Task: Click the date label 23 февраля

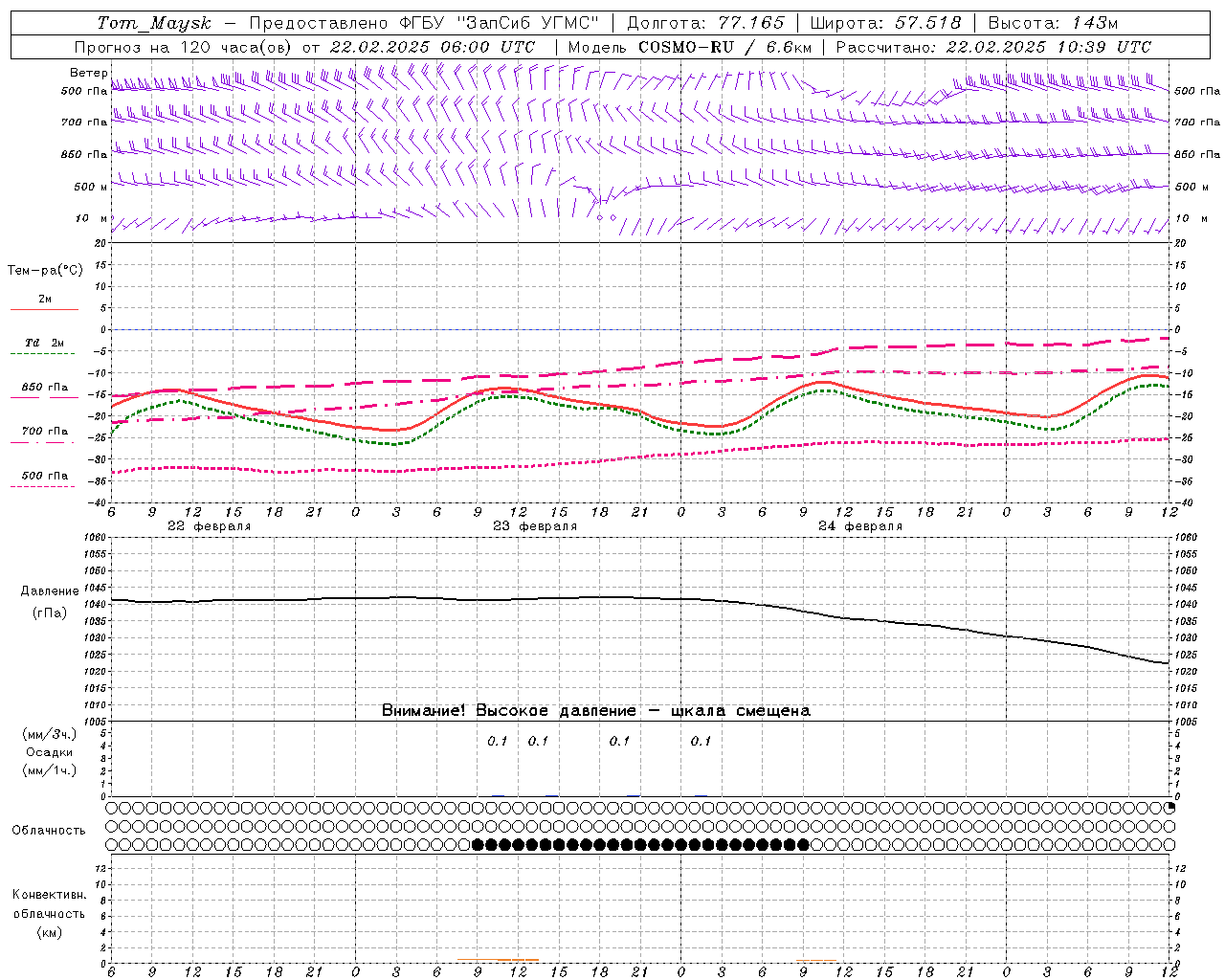Action: pyautogui.click(x=535, y=526)
